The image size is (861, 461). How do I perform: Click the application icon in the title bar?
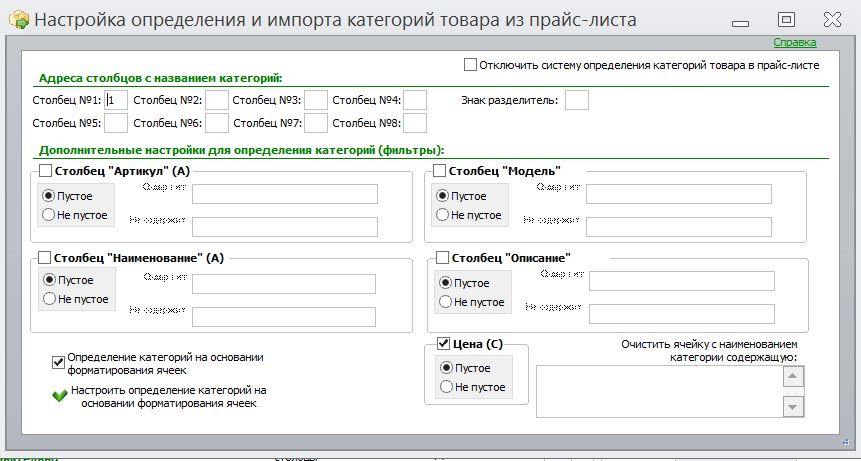tap(19, 20)
